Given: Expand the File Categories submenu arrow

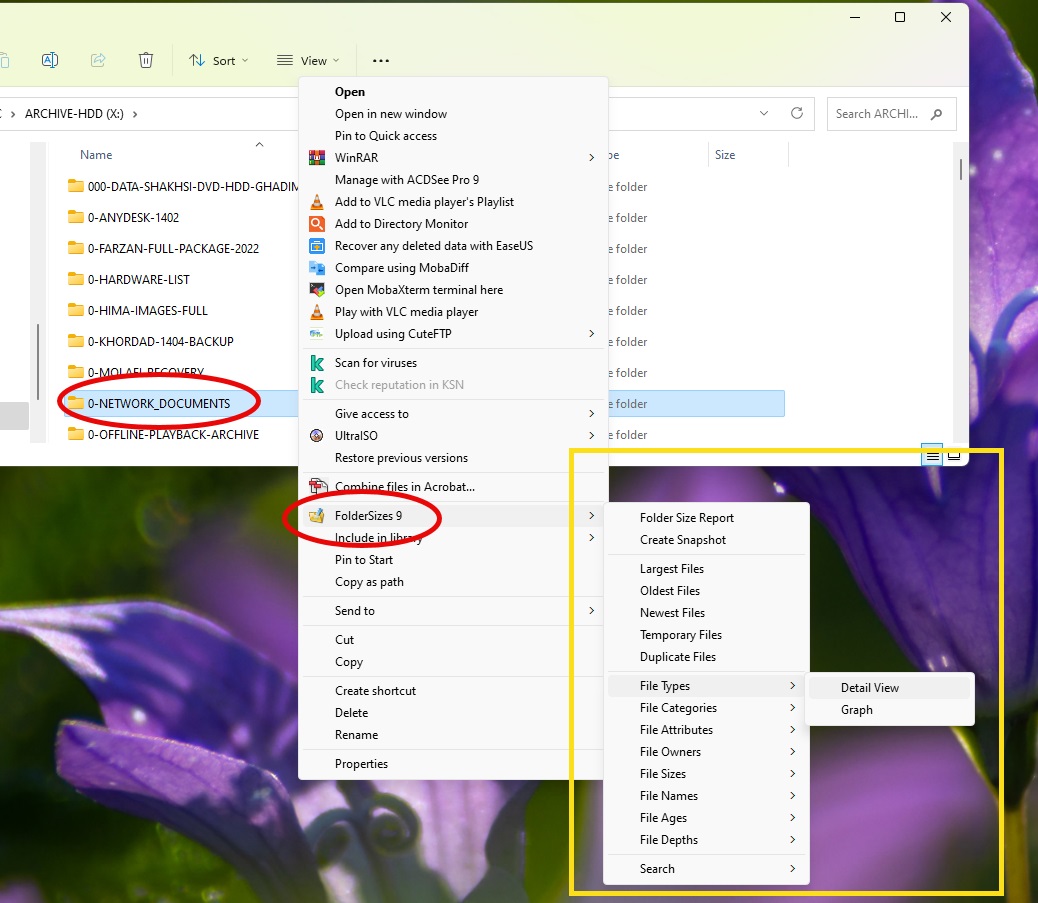Looking at the screenshot, I should [x=792, y=708].
